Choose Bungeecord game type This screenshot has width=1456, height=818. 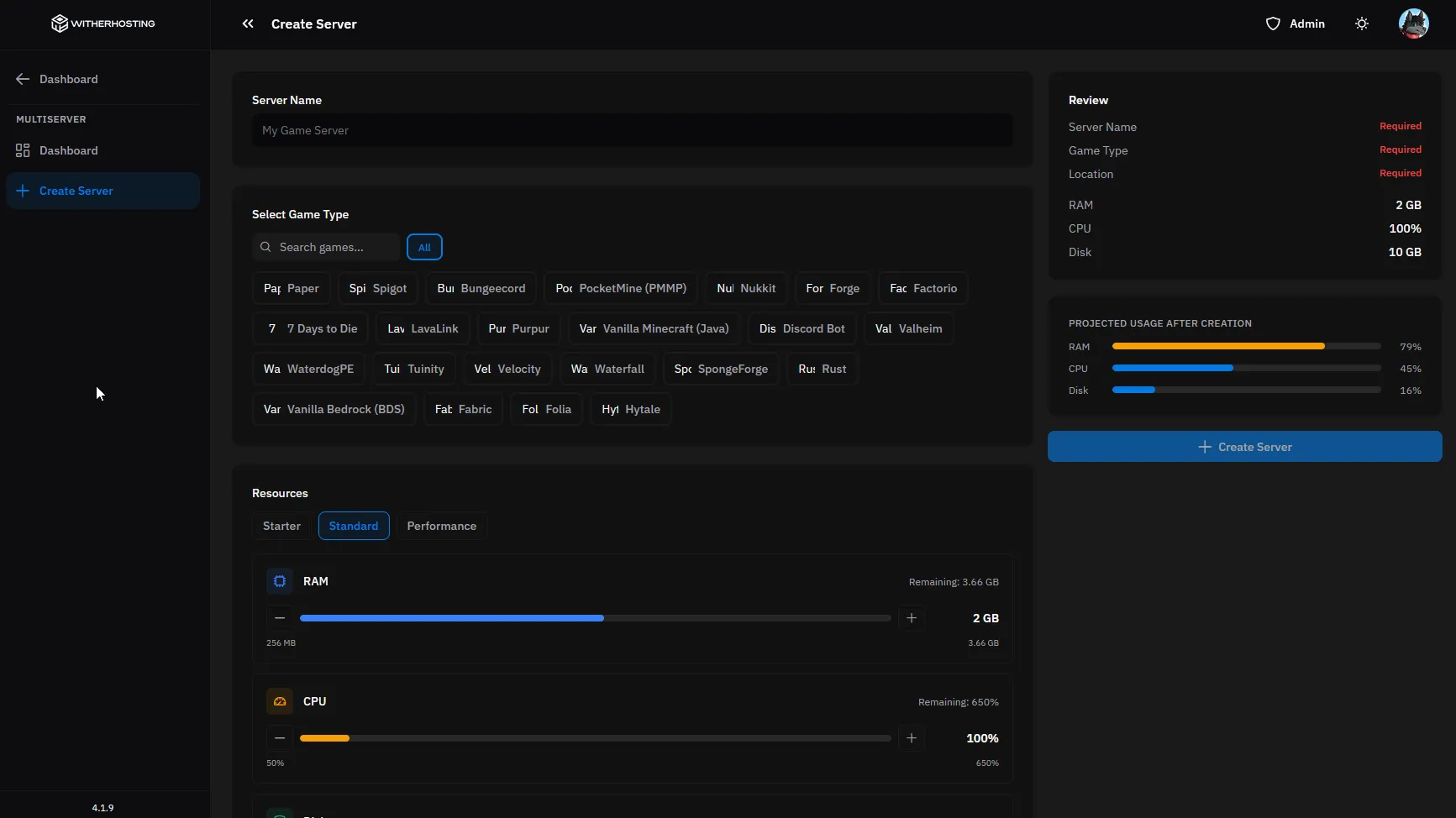(481, 288)
